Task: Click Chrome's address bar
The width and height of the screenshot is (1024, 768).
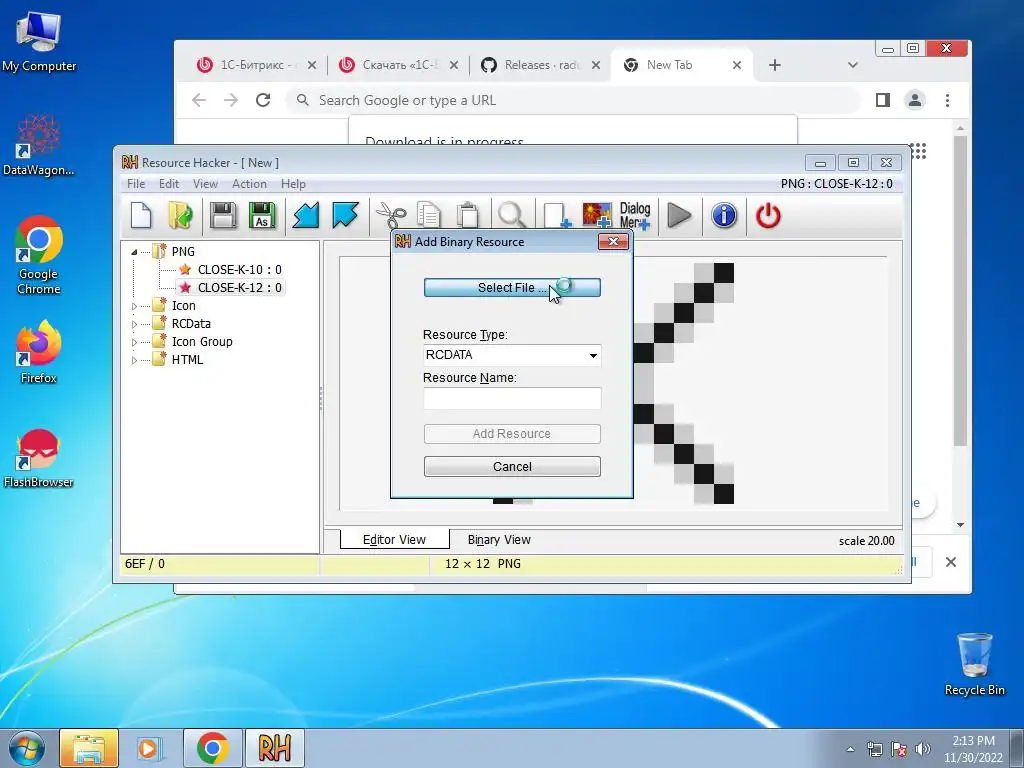Action: (575, 100)
